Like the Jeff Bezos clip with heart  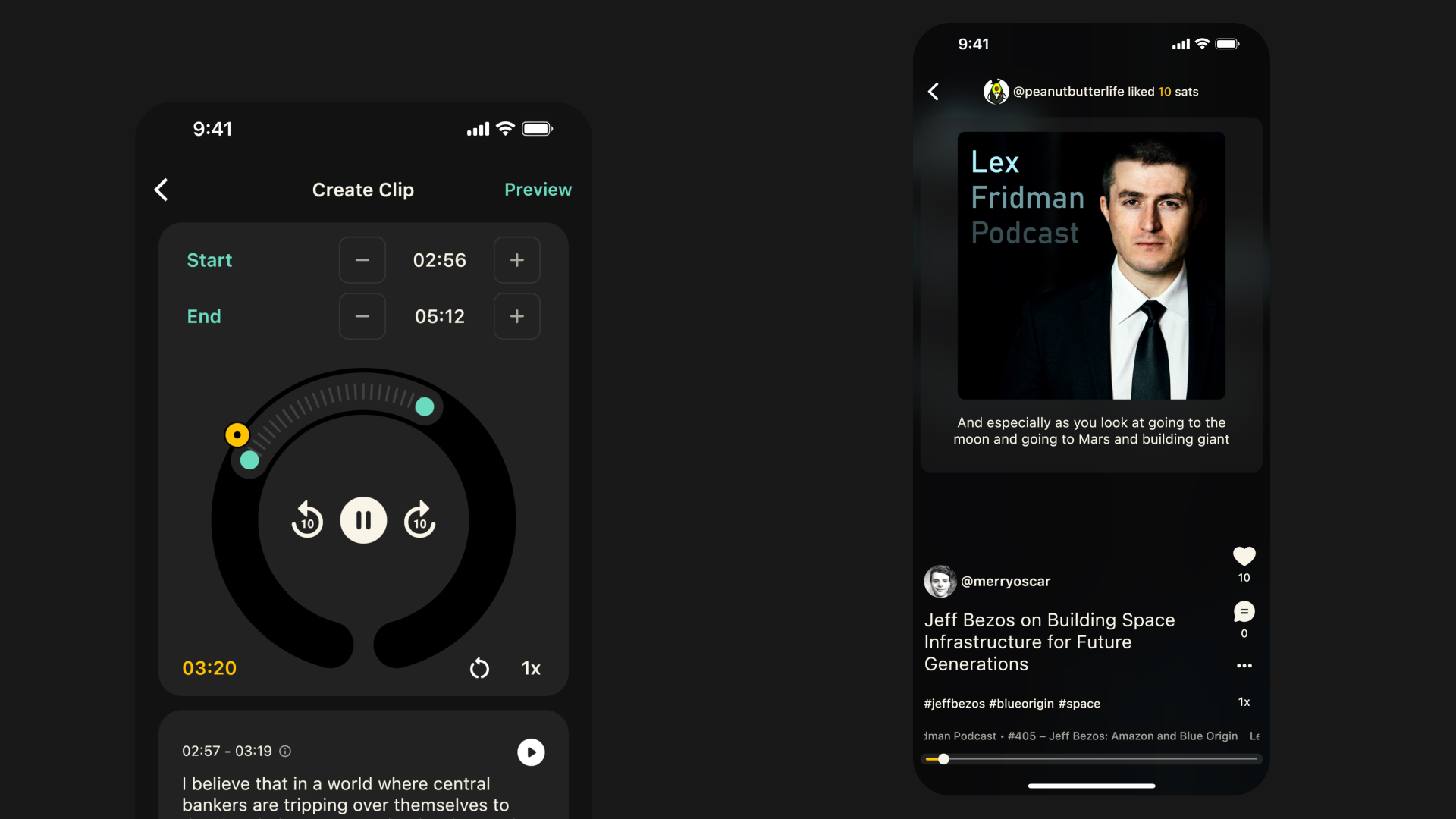pos(1244,557)
